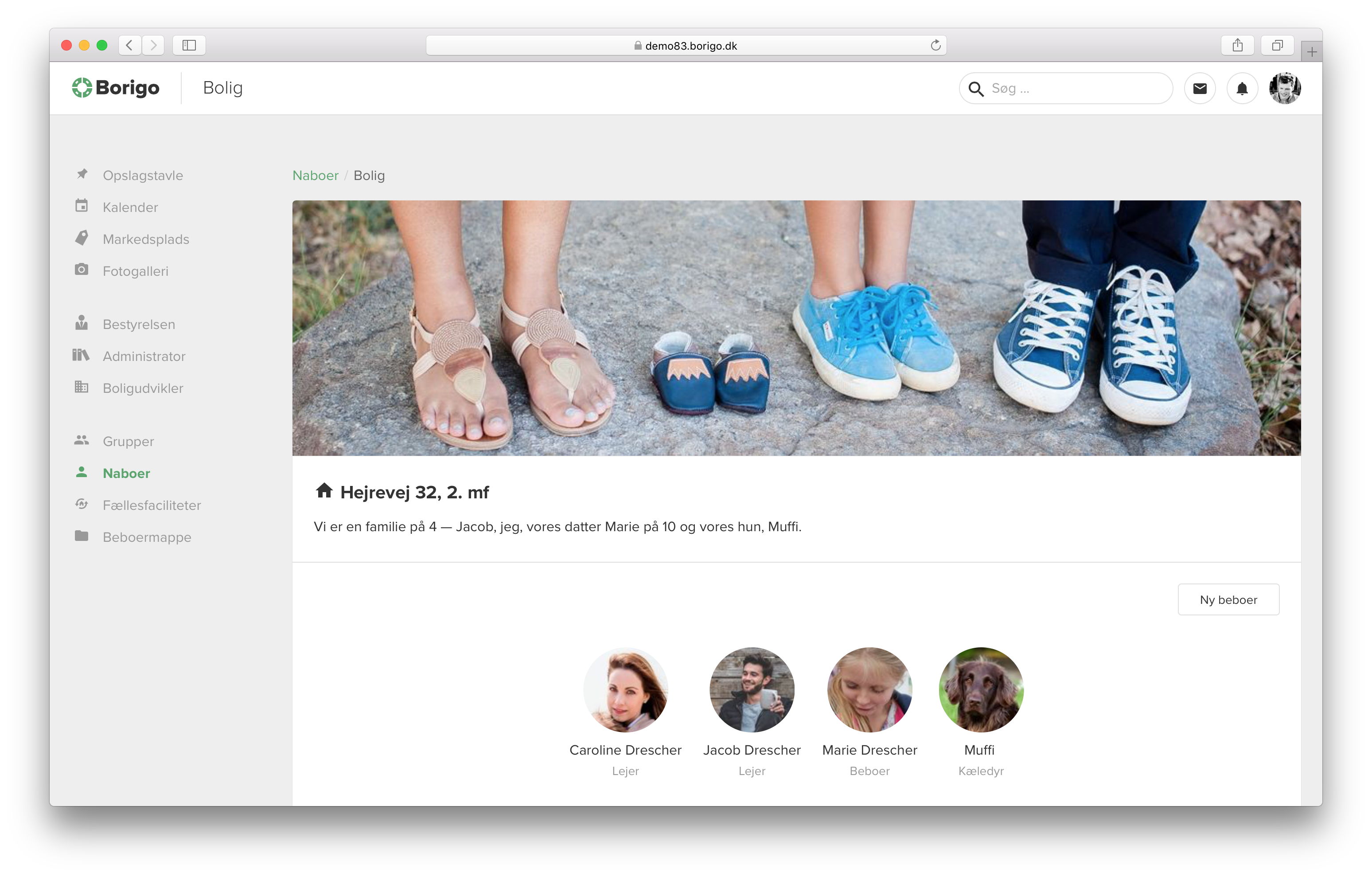
Task: Click the Bestyrelsen person icon
Action: [x=82, y=323]
